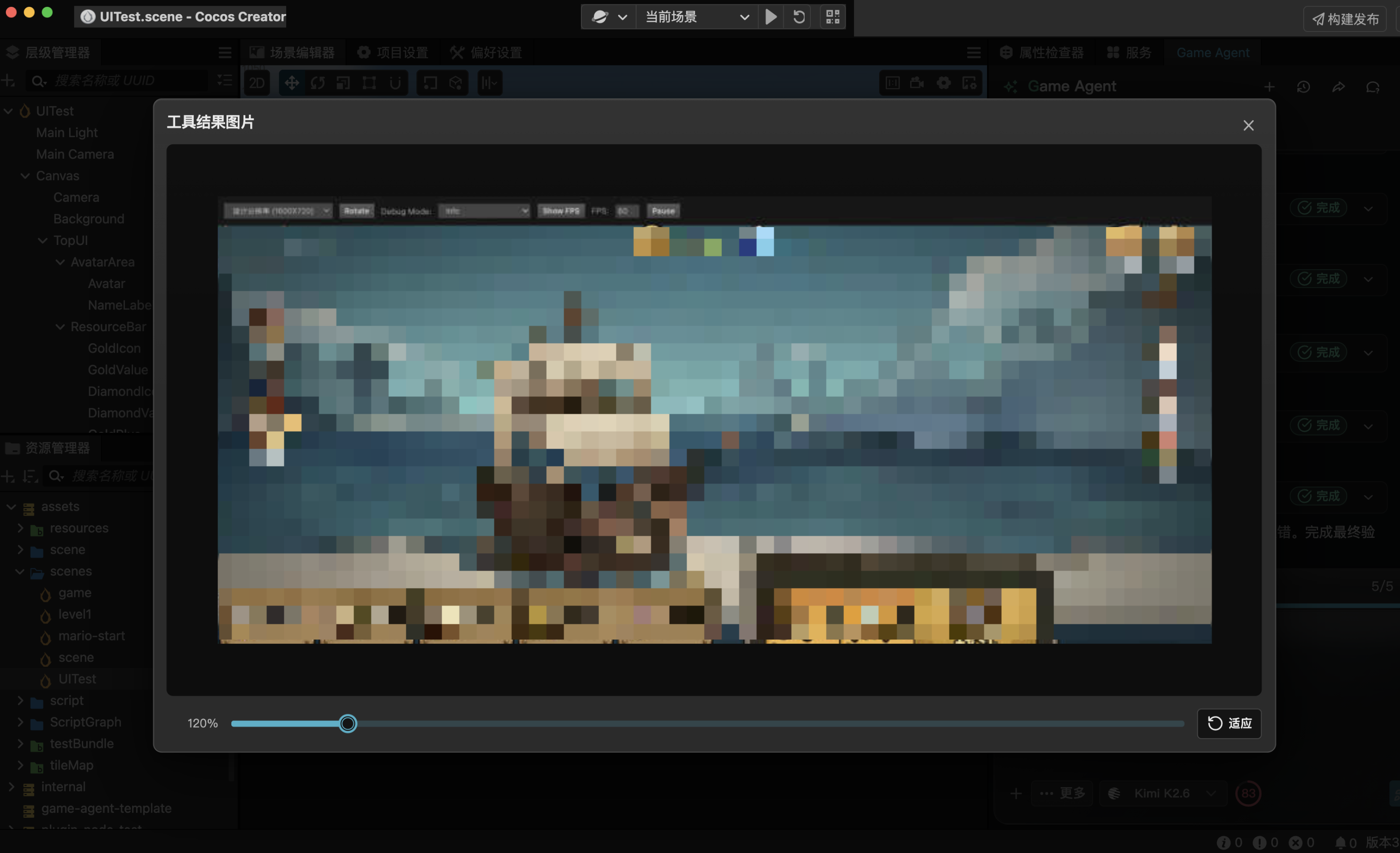Viewport: 1400px width, 853px height.
Task: Click the 构建发布 button
Action: click(x=1345, y=19)
